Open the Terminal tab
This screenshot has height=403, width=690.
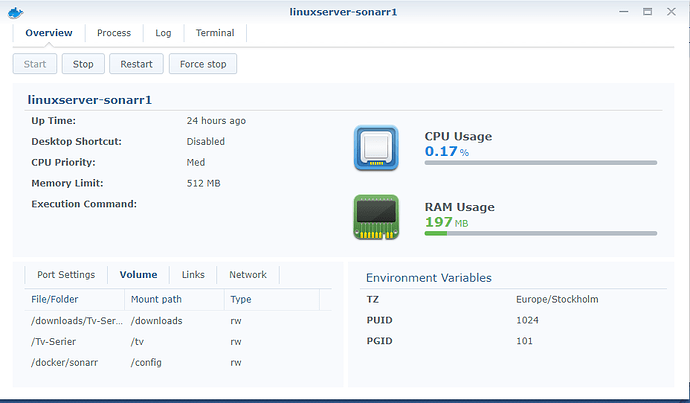click(x=215, y=33)
